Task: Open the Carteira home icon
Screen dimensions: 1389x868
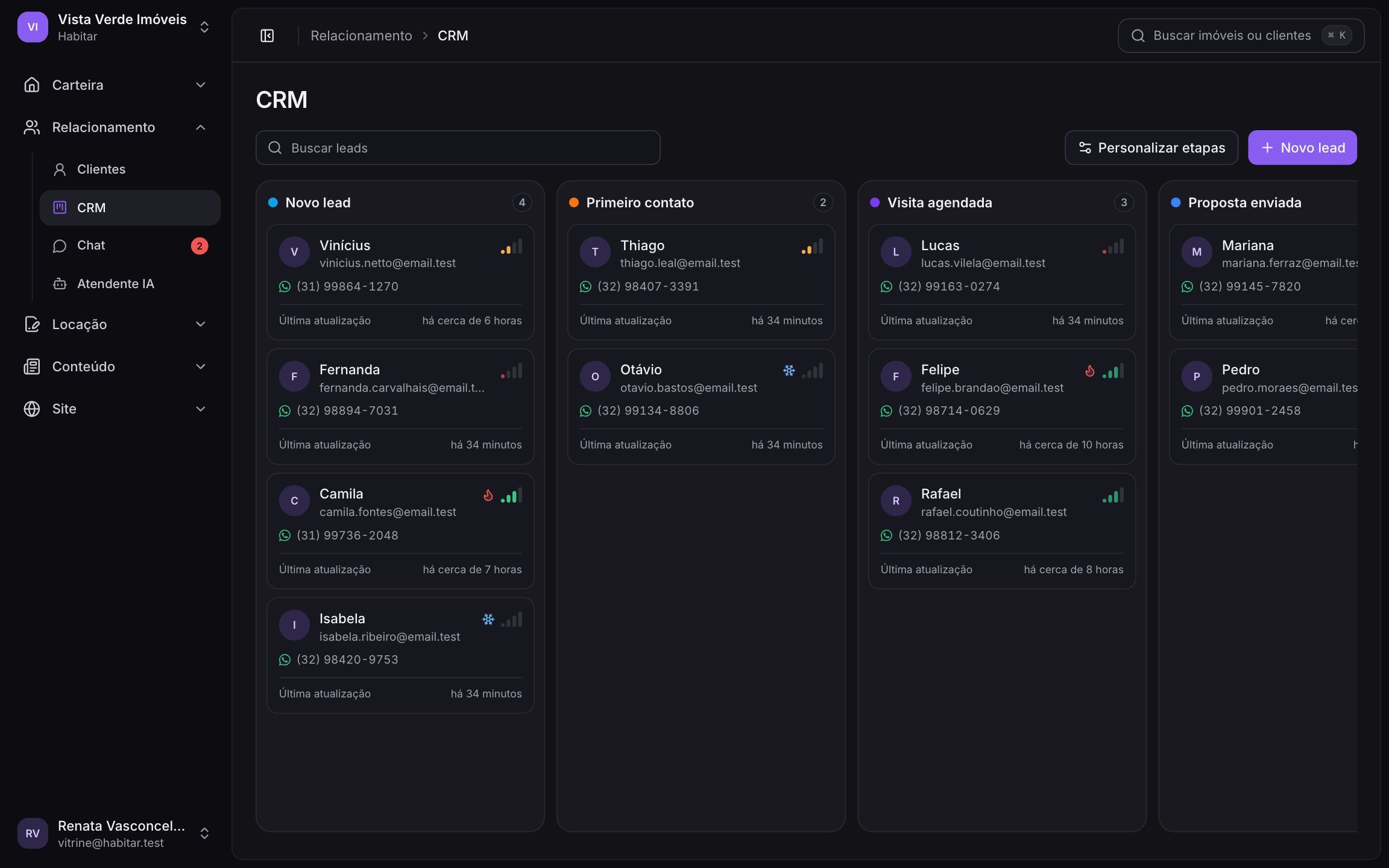Action: click(32, 85)
